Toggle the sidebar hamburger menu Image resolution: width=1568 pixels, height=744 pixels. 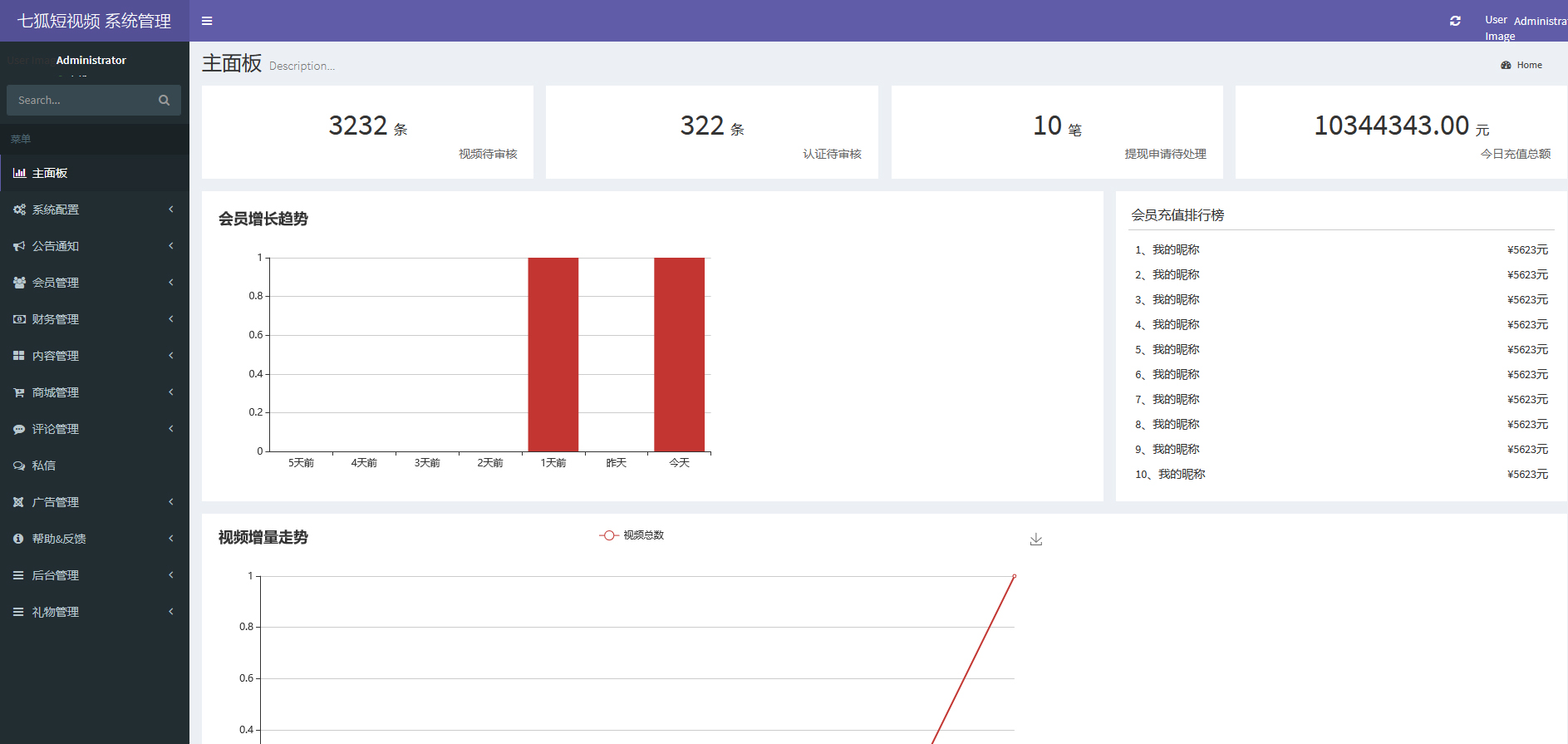[207, 21]
